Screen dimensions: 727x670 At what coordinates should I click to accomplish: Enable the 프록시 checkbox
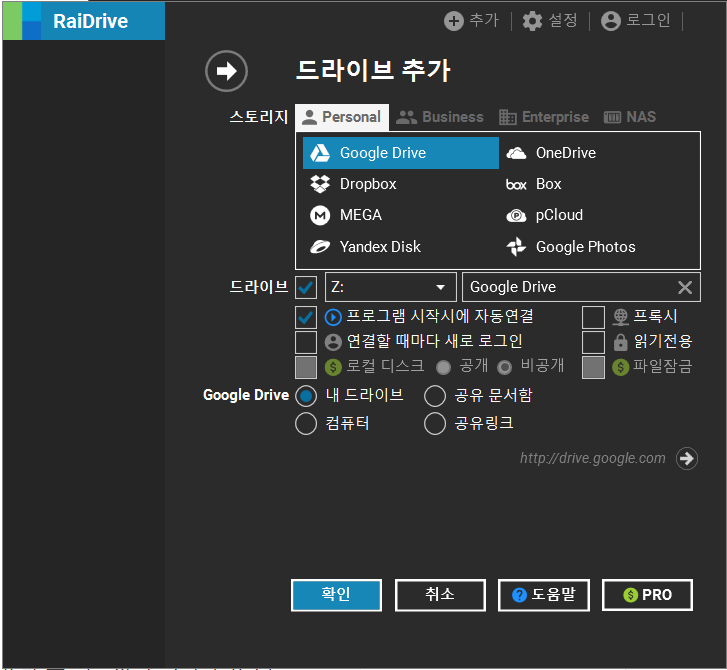click(x=593, y=318)
